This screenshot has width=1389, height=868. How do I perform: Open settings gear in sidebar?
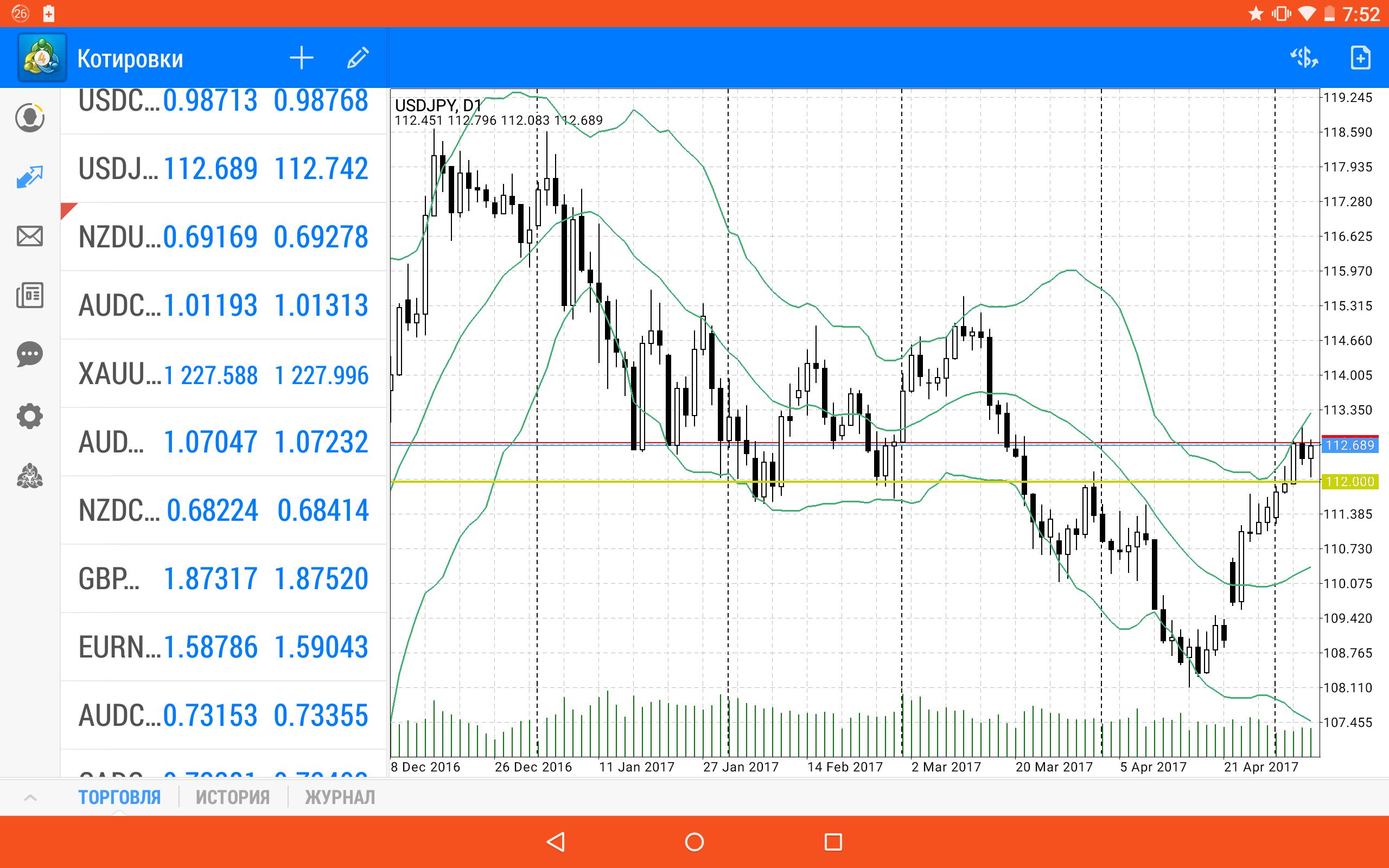(x=30, y=416)
